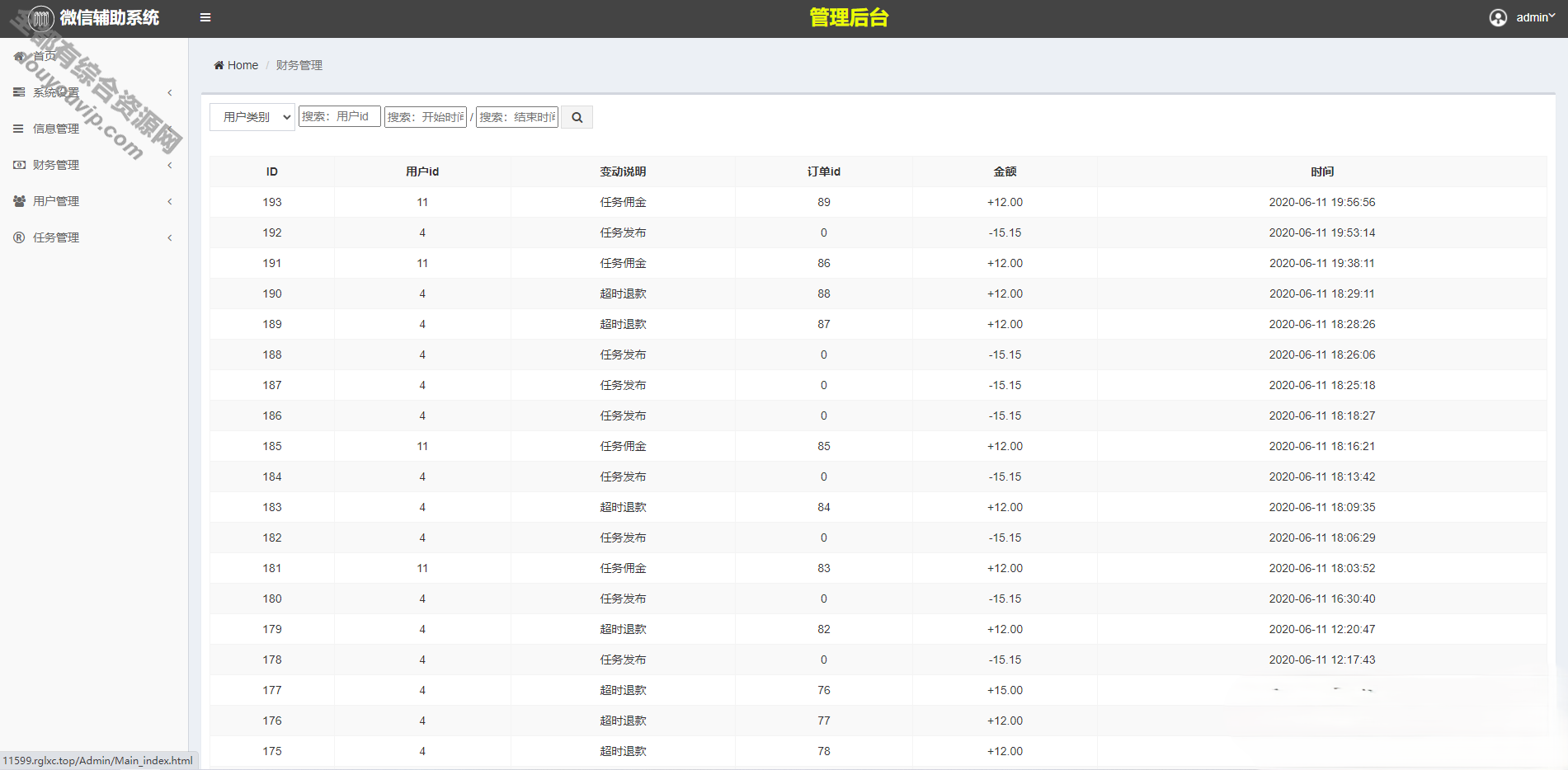This screenshot has height=770, width=1568.
Task: Click order id 87
Action: point(824,324)
